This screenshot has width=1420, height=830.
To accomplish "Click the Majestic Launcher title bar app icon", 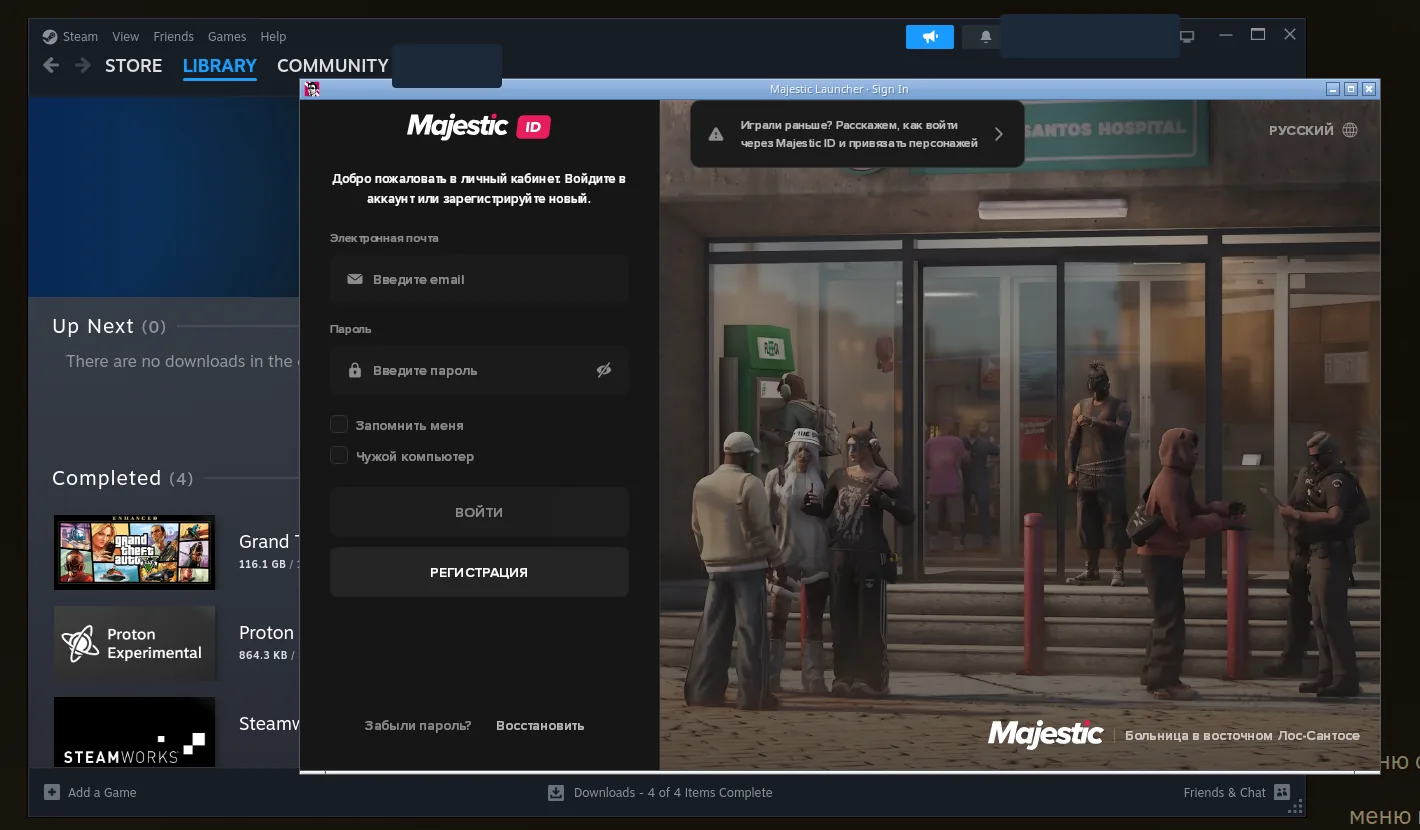I will point(312,89).
